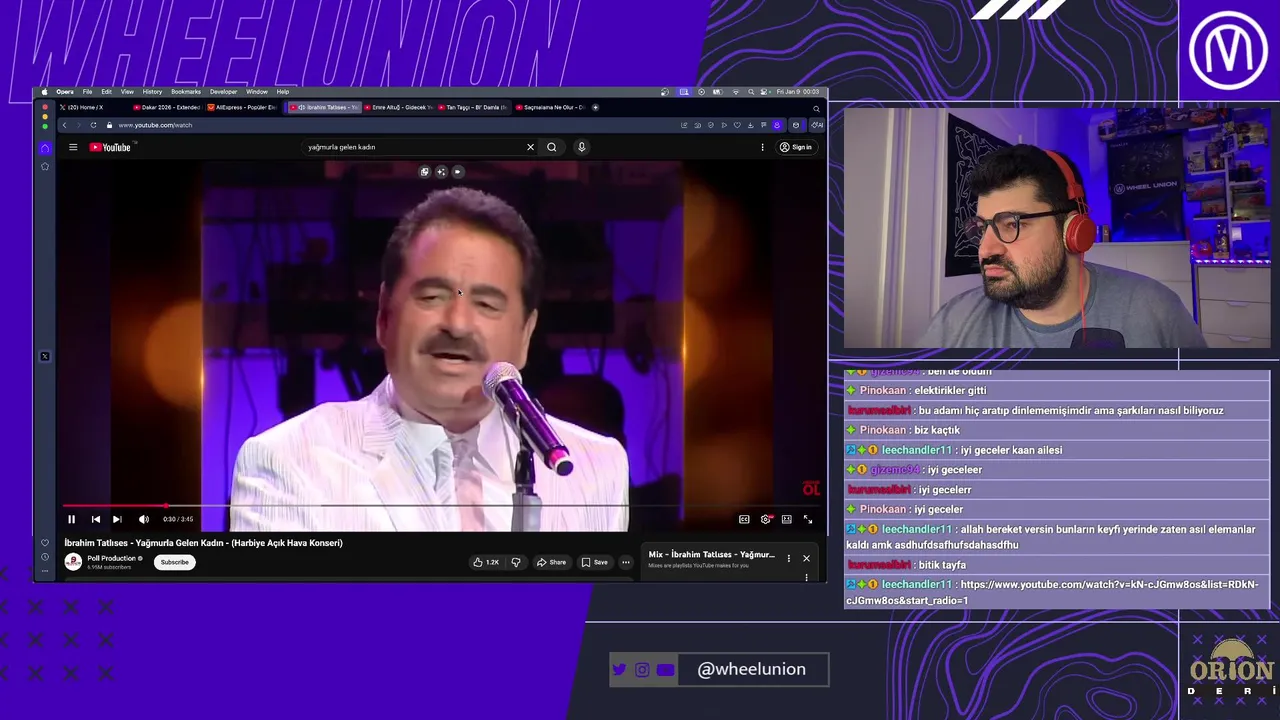
Task: Dislike the video
Action: coord(516,562)
